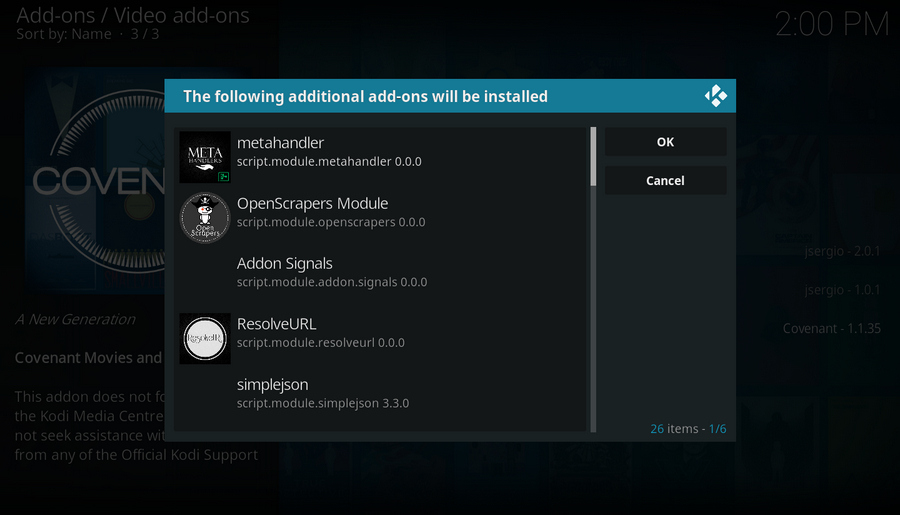Cancel the add-on installation dialog

click(665, 180)
